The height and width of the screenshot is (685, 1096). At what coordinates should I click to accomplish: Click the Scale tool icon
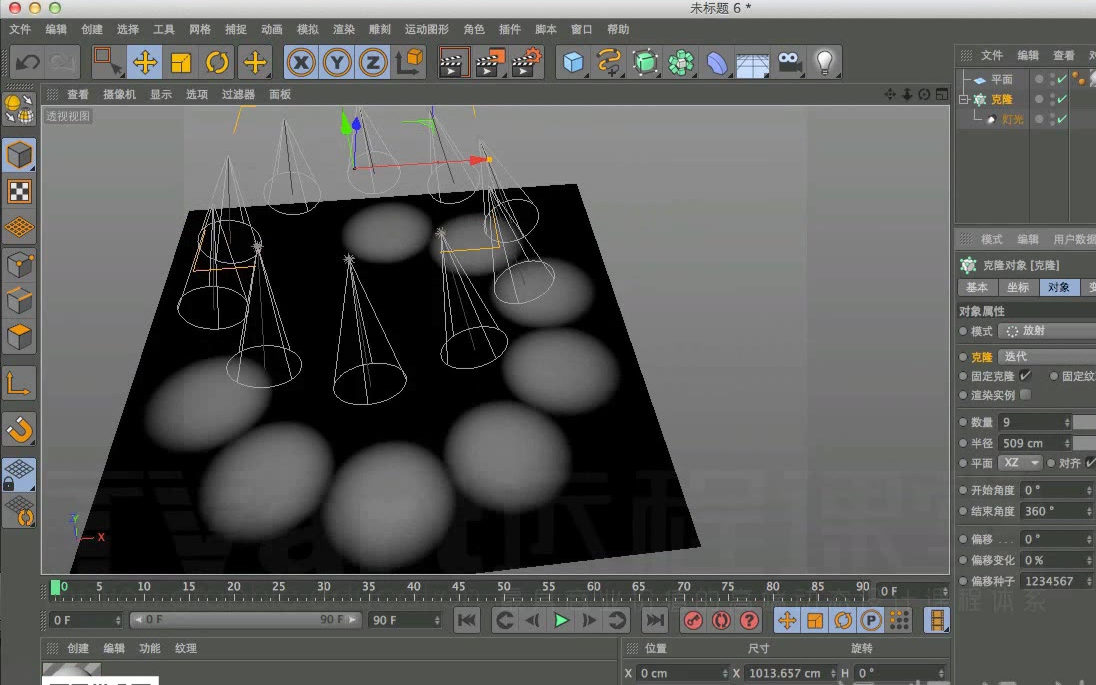click(x=181, y=63)
